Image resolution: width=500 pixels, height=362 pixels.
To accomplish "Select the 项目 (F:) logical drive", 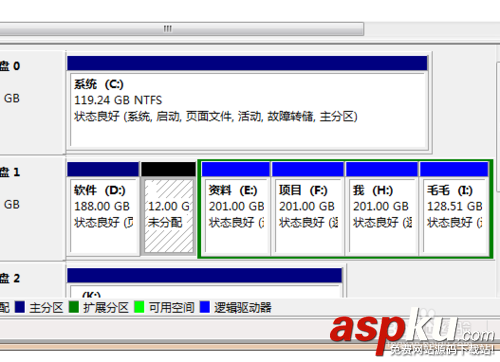I will tap(308, 208).
